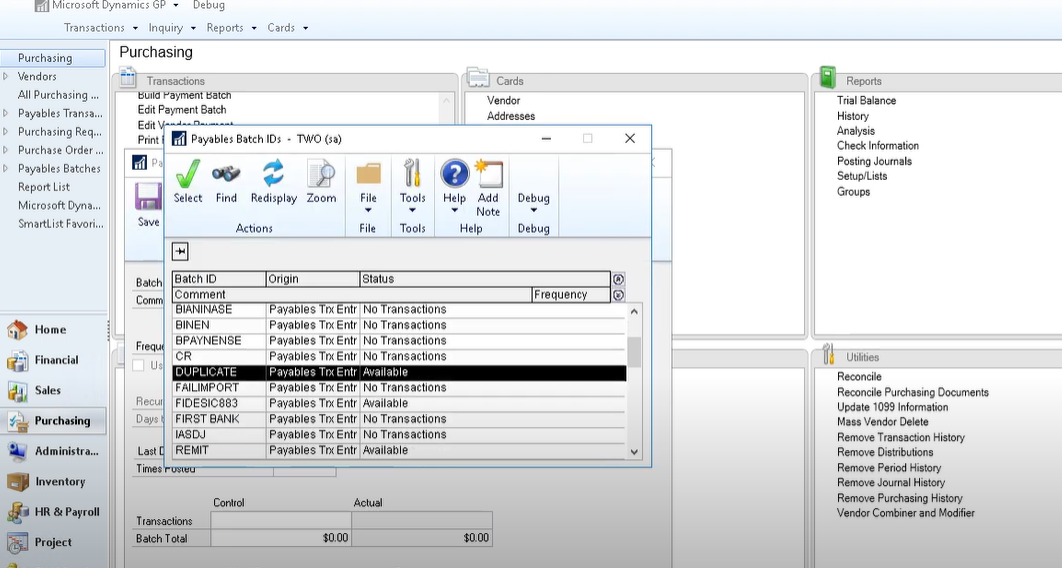Sort by Batch ID column header
Image resolution: width=1062 pixels, height=568 pixels.
218,279
